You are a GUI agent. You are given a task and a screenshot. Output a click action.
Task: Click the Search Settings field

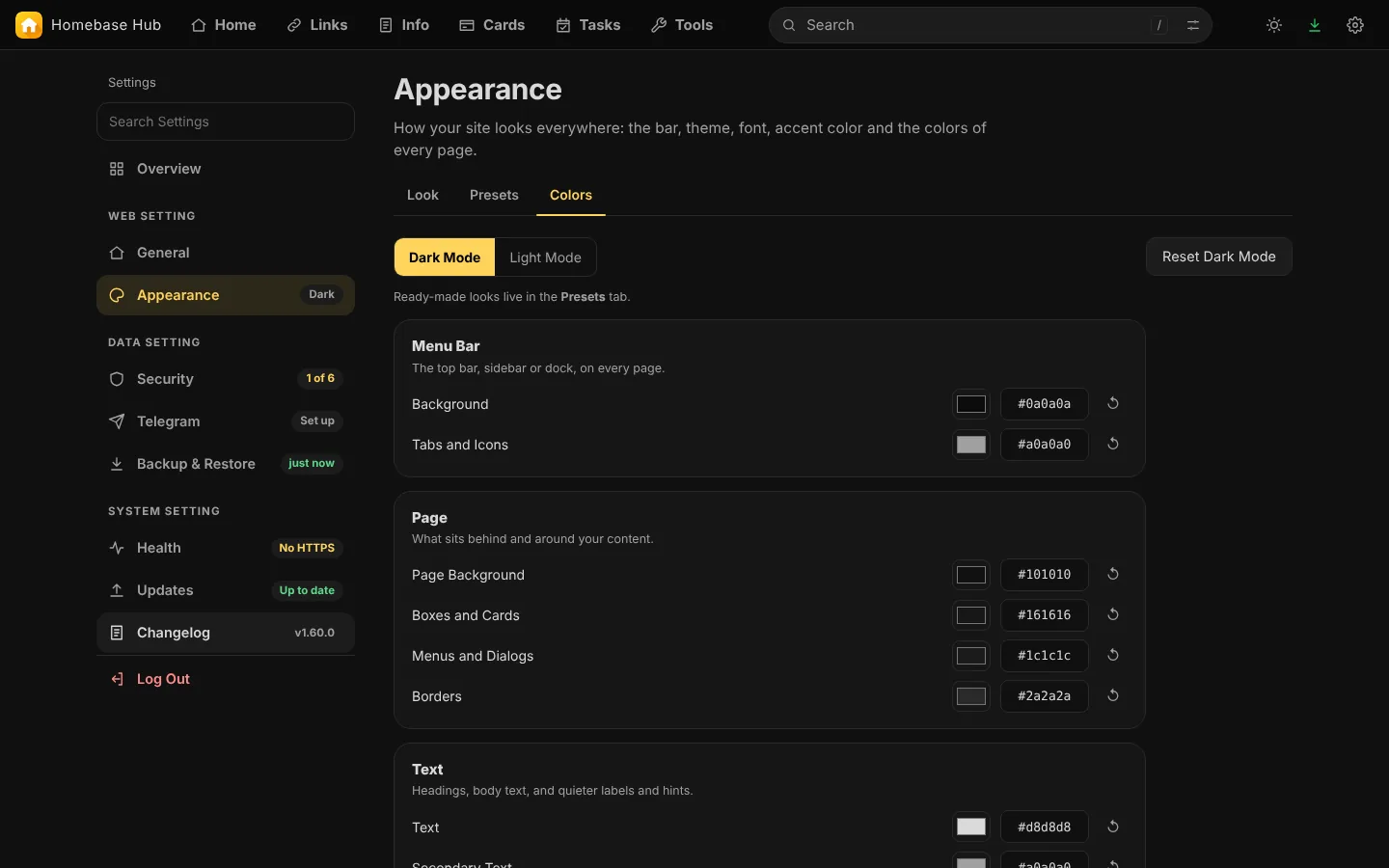226,122
